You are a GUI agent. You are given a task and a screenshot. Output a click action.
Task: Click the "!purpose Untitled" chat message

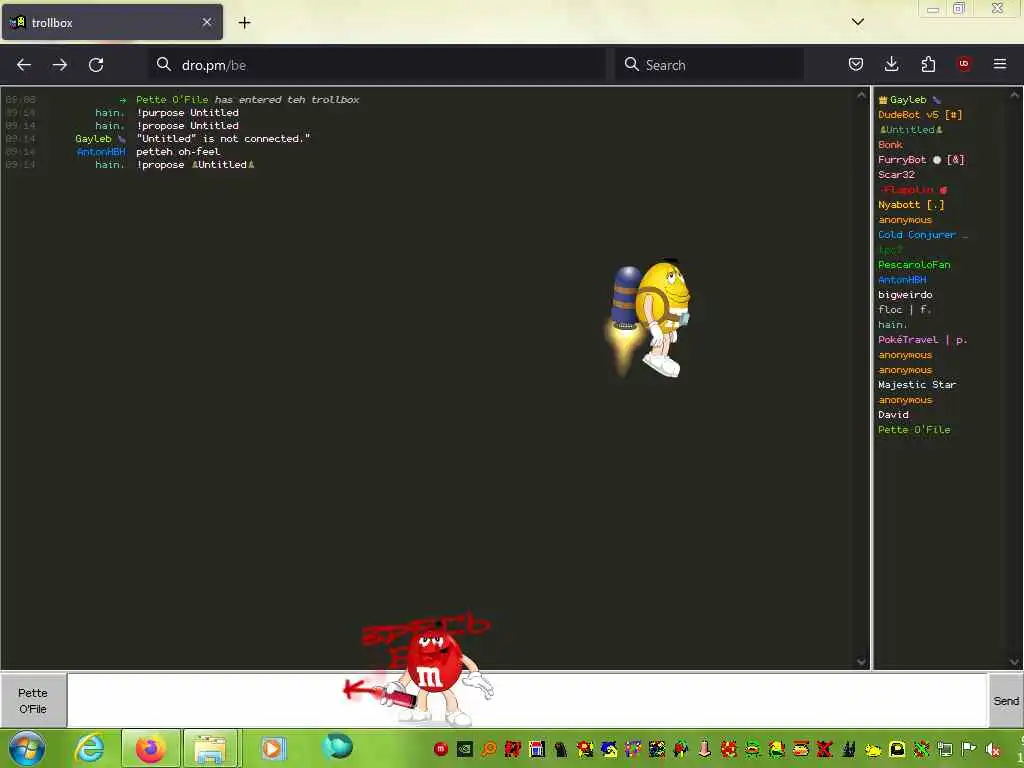(187, 113)
